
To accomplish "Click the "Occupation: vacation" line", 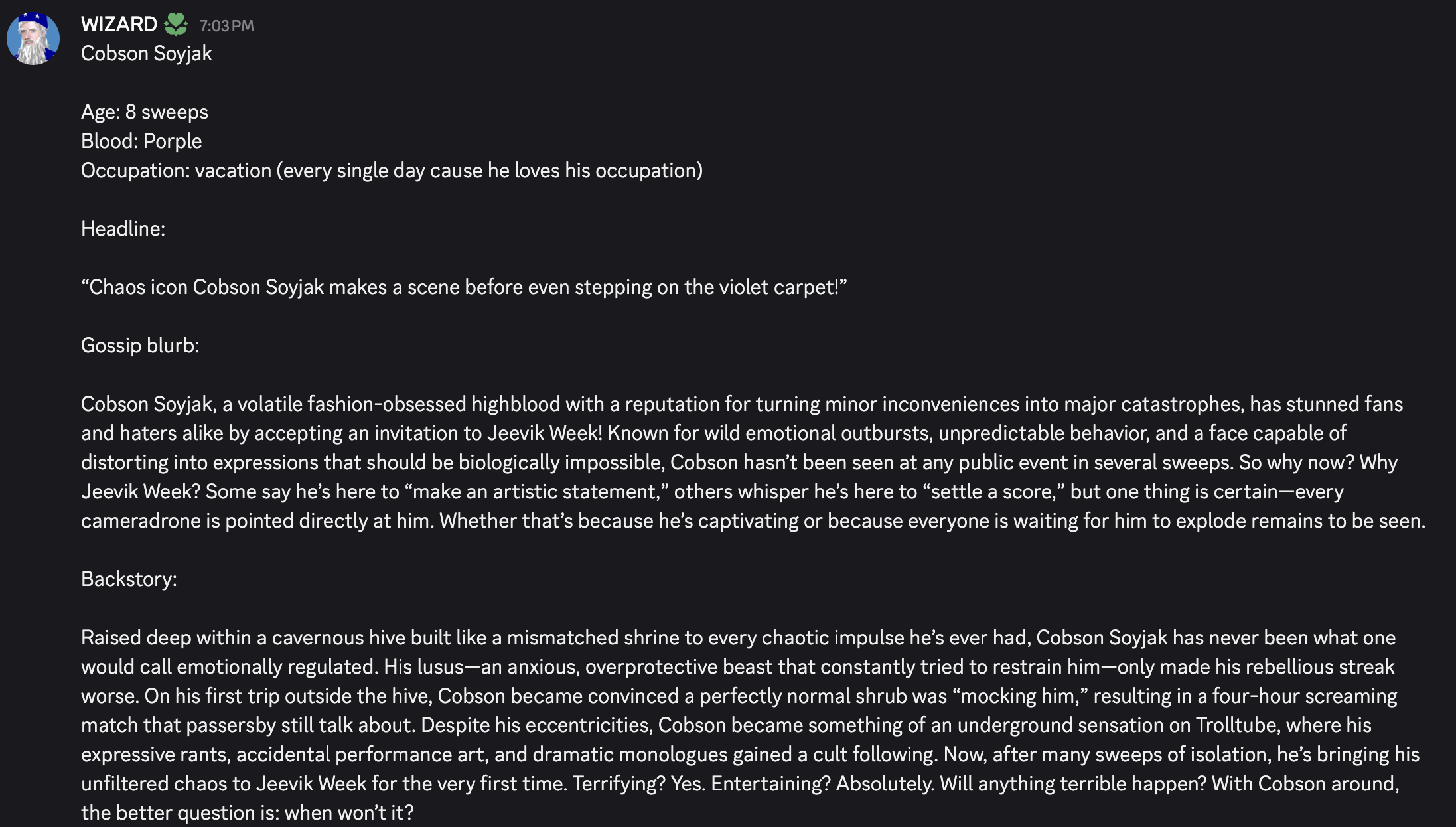I will pos(392,171).
